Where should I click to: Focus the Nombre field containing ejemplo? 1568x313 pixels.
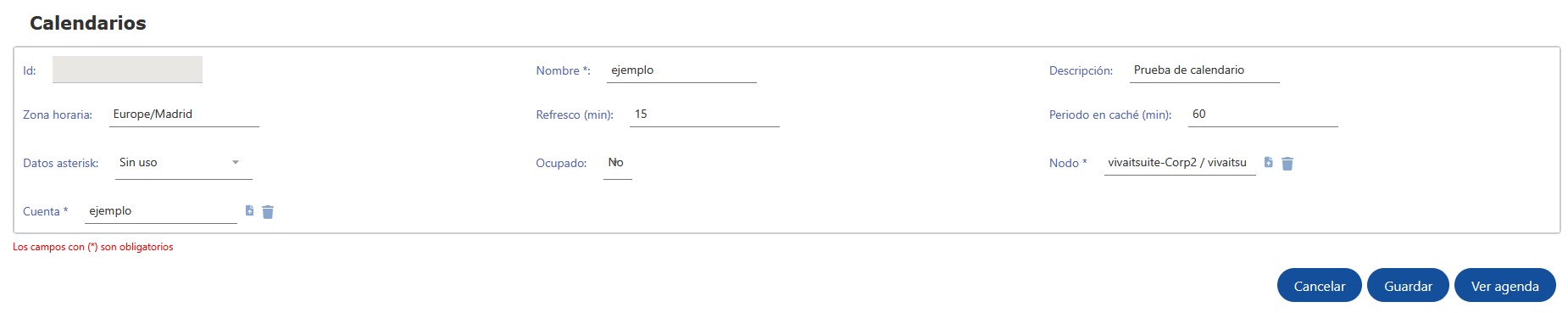pyautogui.click(x=681, y=70)
